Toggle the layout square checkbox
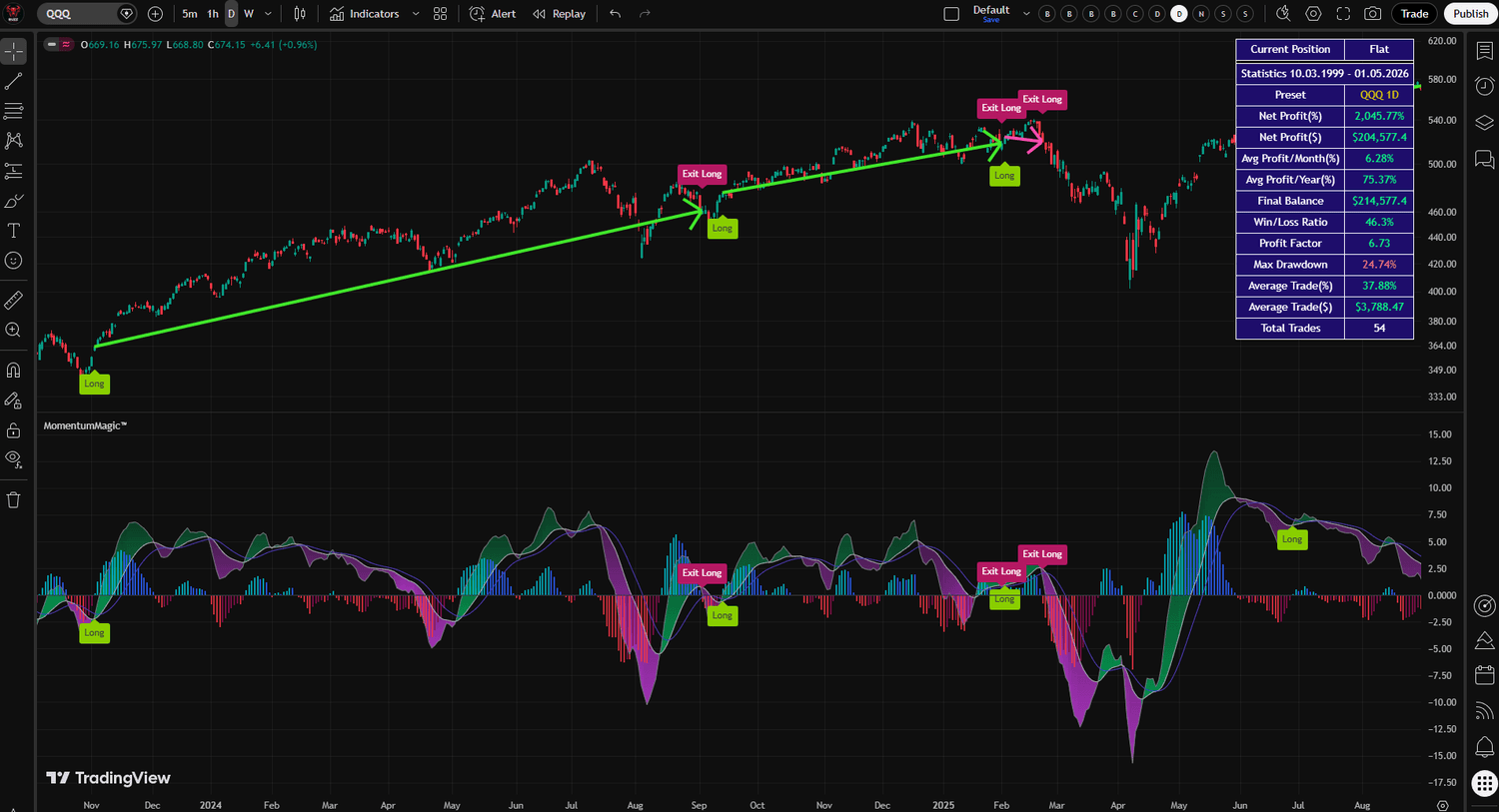Image resolution: width=1499 pixels, height=812 pixels. click(x=951, y=14)
